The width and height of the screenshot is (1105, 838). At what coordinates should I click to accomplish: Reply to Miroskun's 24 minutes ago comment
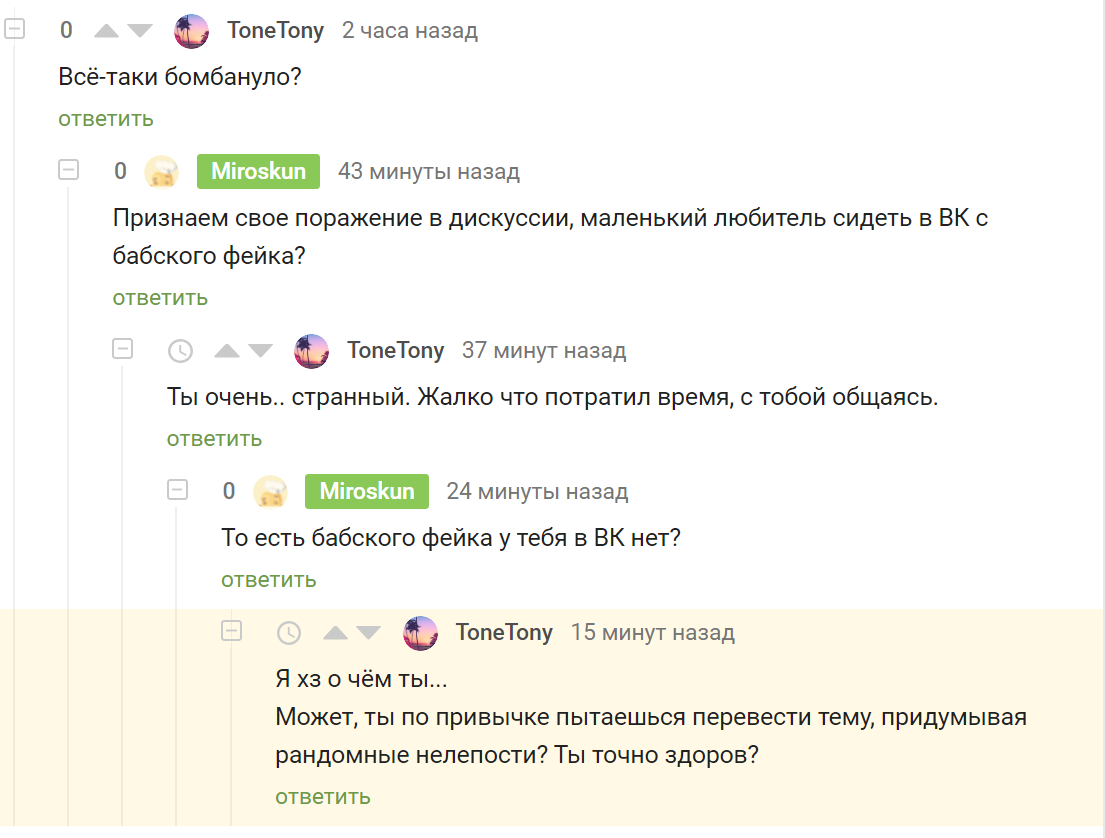pyautogui.click(x=268, y=580)
